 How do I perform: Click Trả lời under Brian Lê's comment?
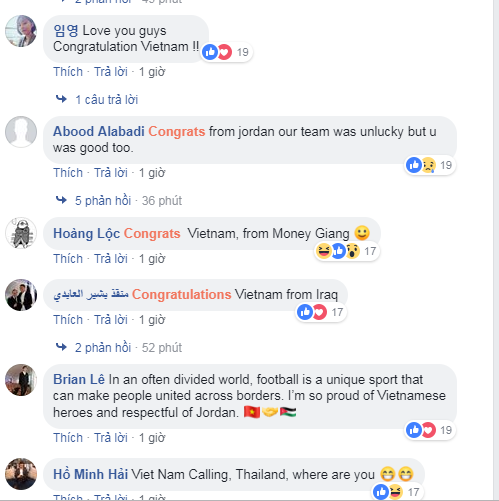point(111,438)
